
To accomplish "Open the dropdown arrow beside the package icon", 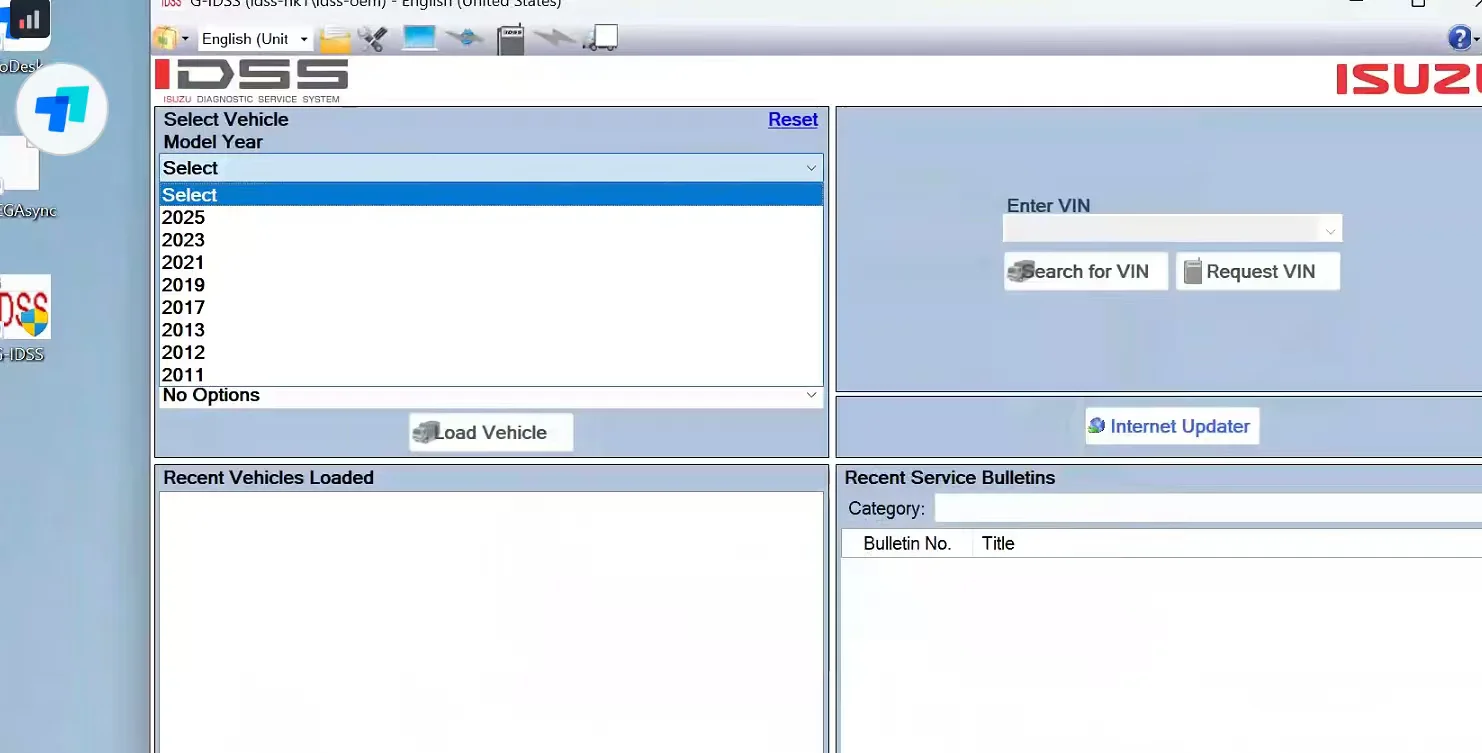I will tap(185, 39).
